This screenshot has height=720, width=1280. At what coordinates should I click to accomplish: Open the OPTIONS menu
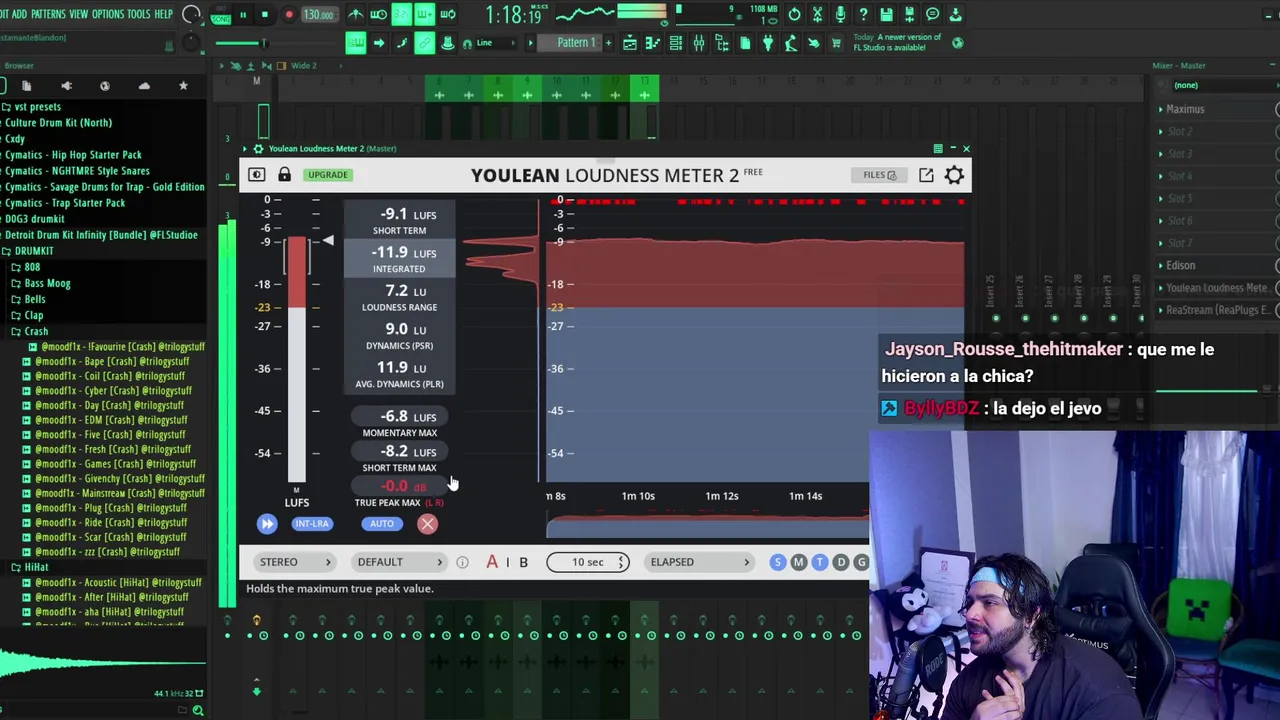(108, 14)
